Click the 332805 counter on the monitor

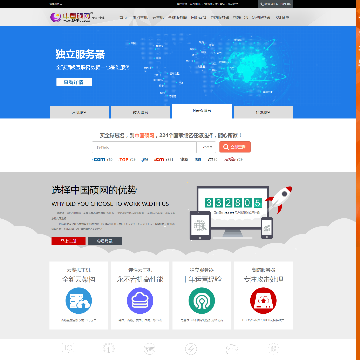(x=233, y=202)
